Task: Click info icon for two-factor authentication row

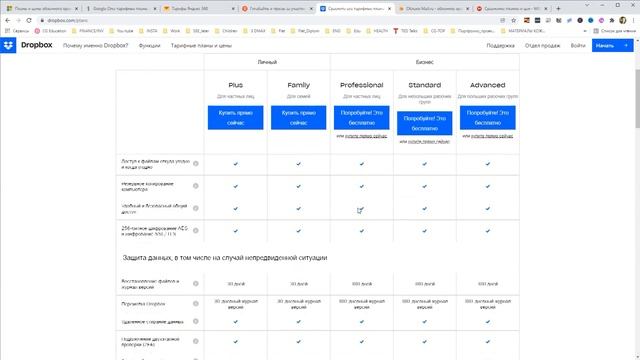Action: point(196,341)
